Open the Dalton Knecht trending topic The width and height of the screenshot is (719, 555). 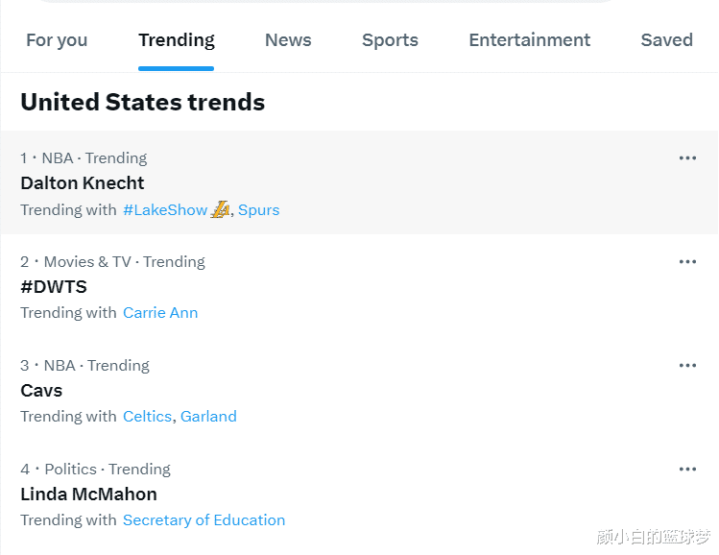[x=83, y=183]
